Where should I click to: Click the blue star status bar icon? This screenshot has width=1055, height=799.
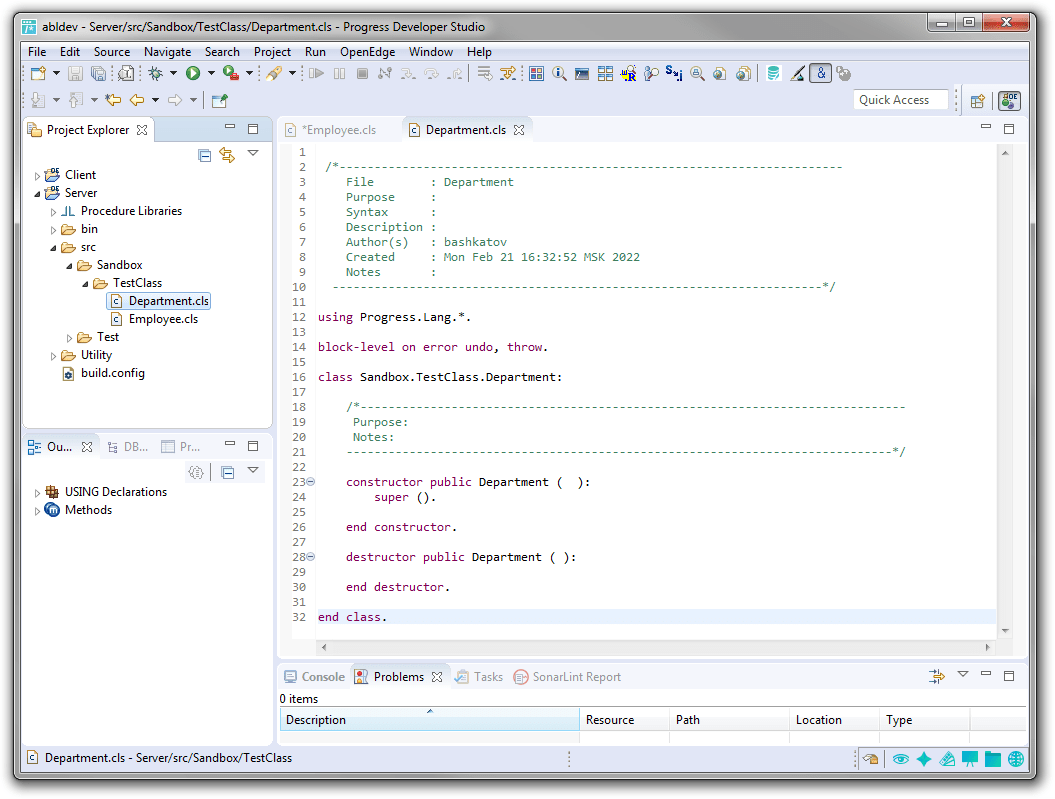click(924, 759)
